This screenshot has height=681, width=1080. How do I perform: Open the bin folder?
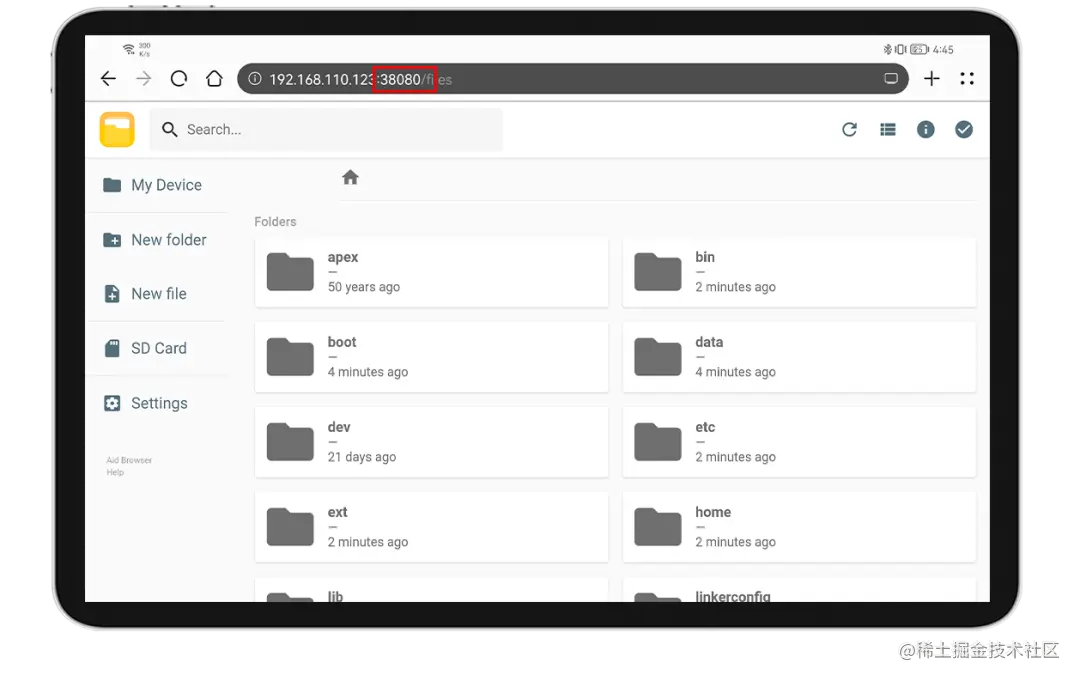coord(799,272)
